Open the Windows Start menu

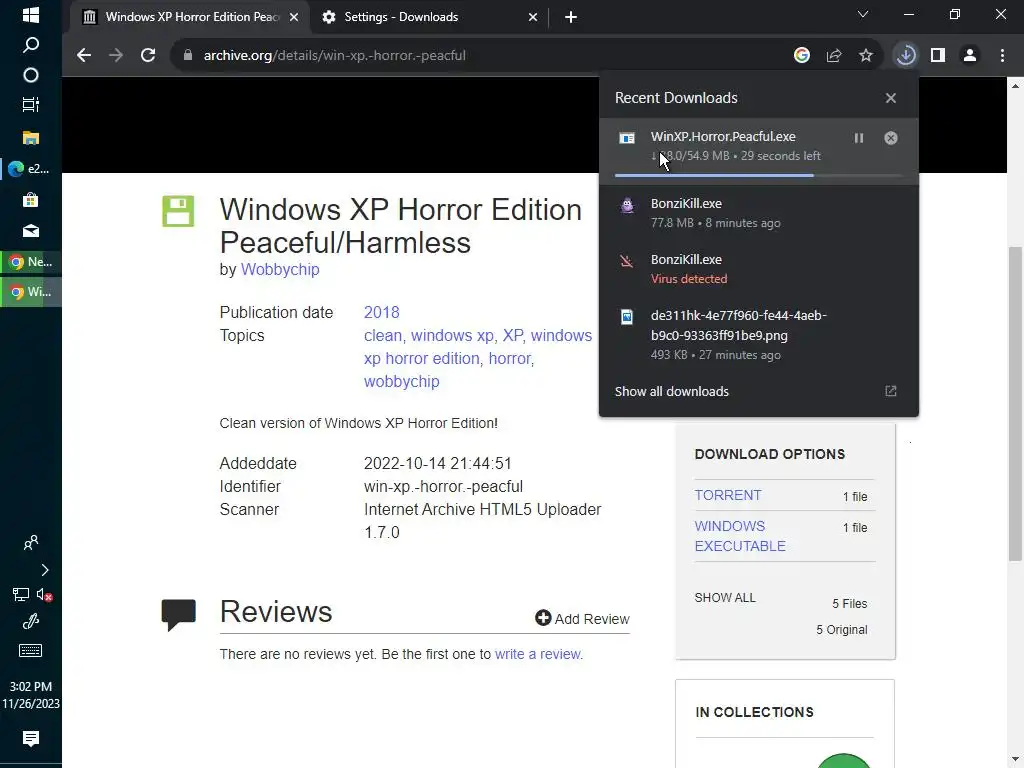(x=31, y=14)
